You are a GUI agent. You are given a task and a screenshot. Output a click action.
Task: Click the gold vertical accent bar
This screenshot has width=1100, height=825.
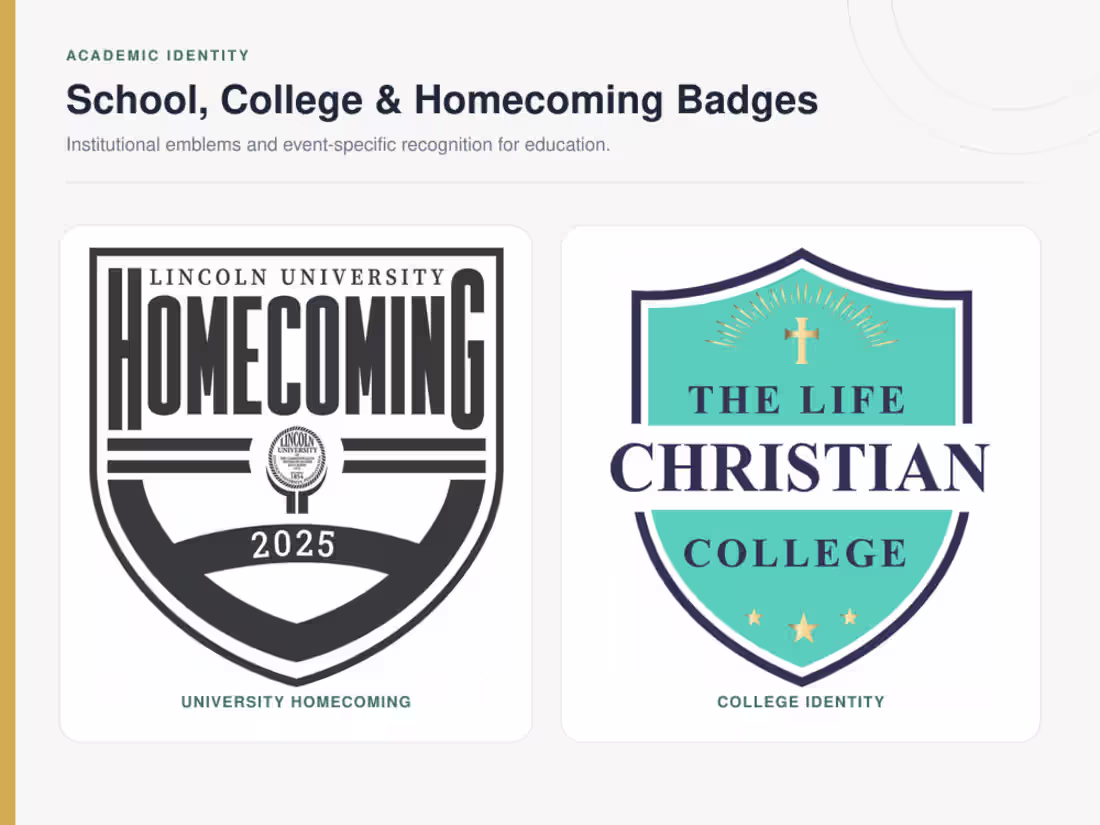[x=8, y=412]
